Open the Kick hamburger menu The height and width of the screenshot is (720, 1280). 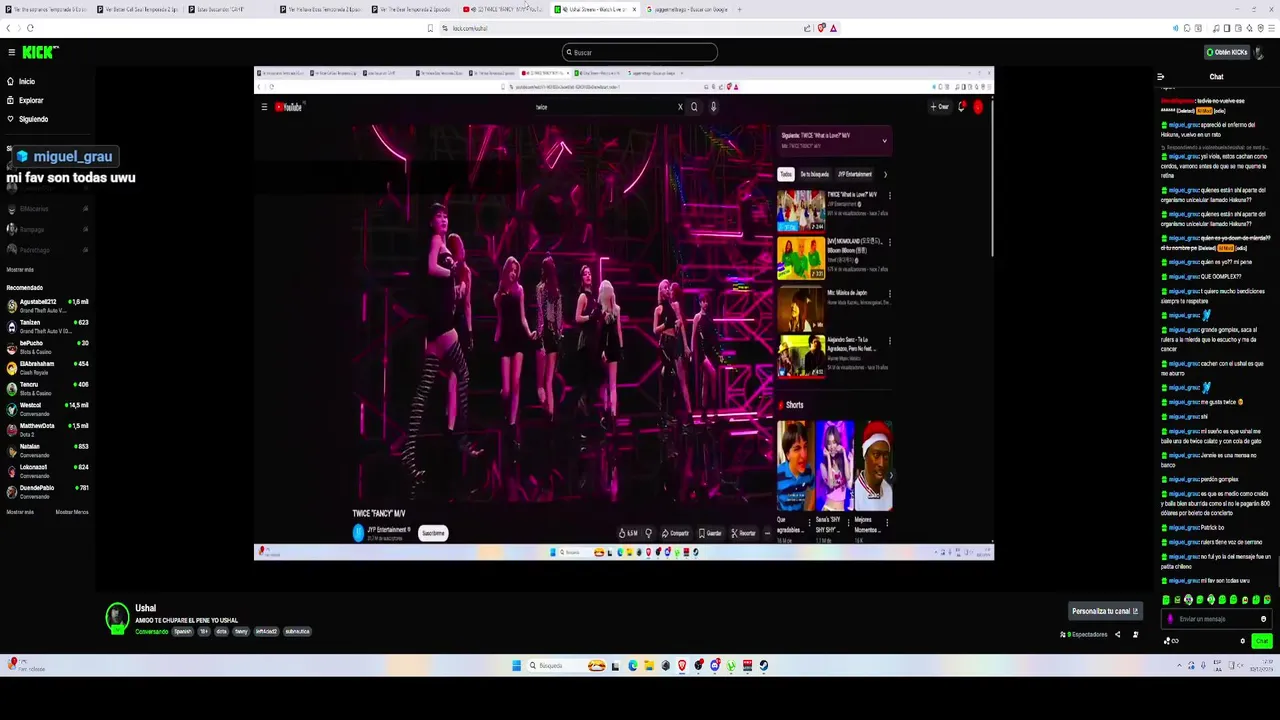[x=11, y=52]
